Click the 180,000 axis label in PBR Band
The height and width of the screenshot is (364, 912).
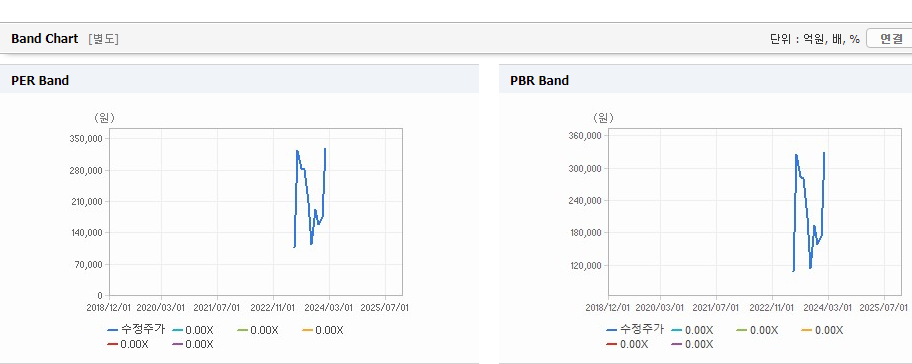click(x=585, y=233)
